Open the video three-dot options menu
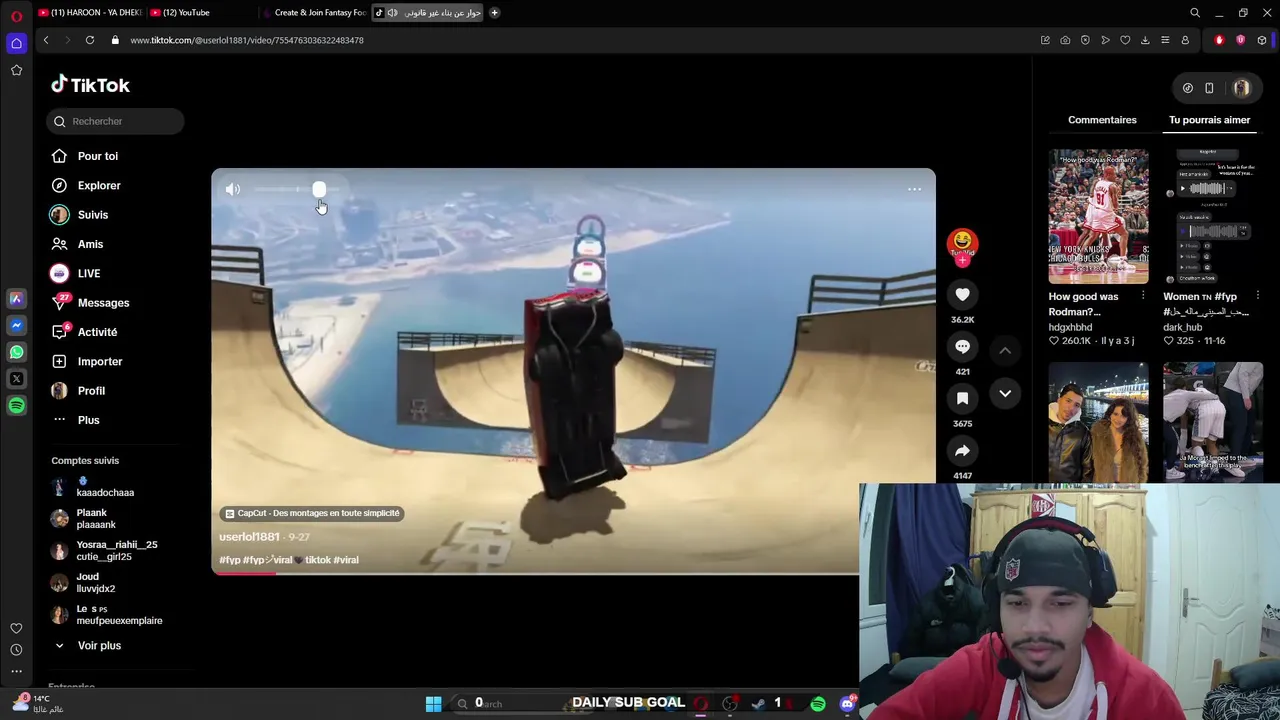Screen dimensions: 1280x720 pos(914,189)
